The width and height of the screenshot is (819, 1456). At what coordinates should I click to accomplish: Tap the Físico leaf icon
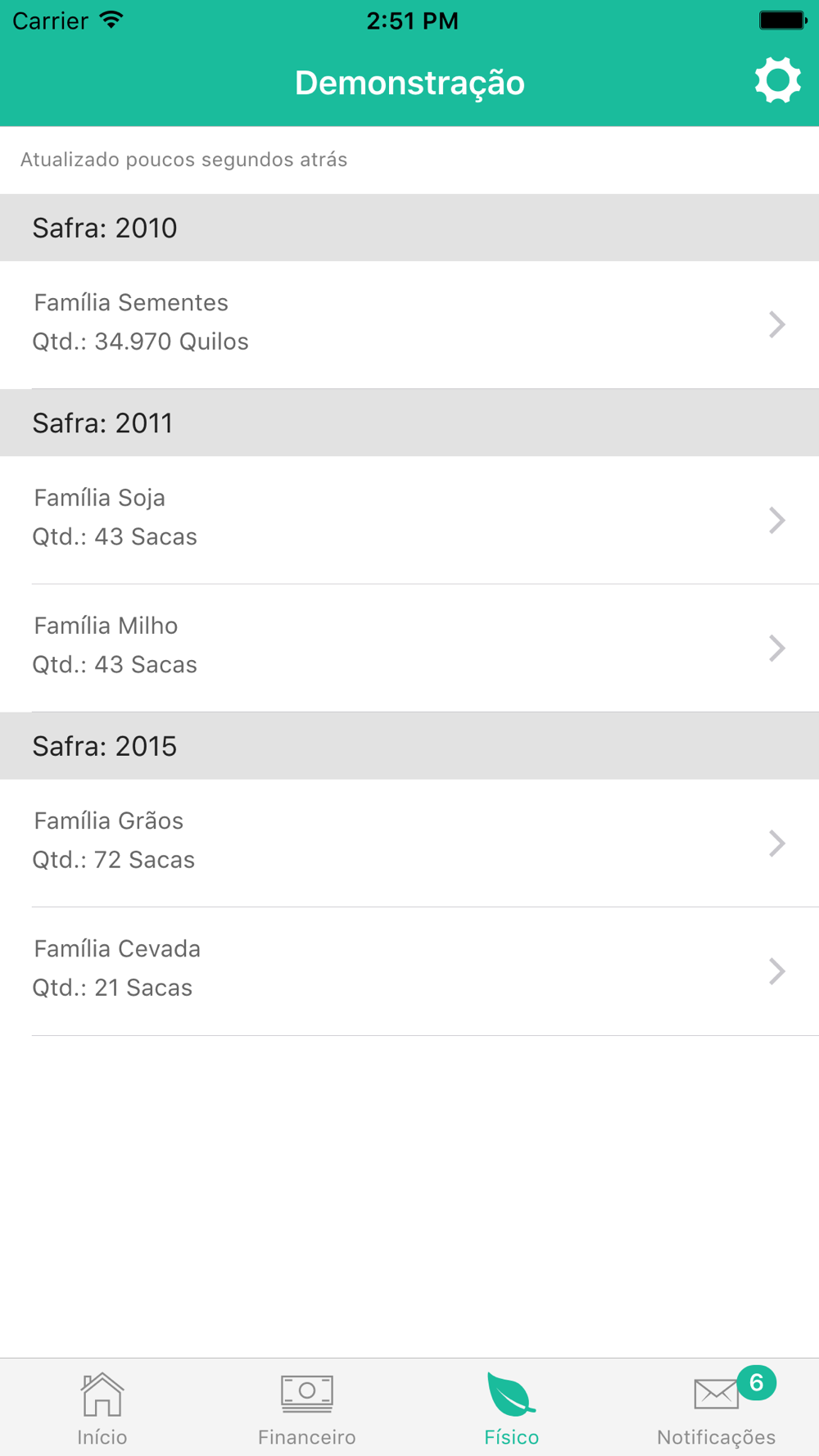coord(510,1395)
